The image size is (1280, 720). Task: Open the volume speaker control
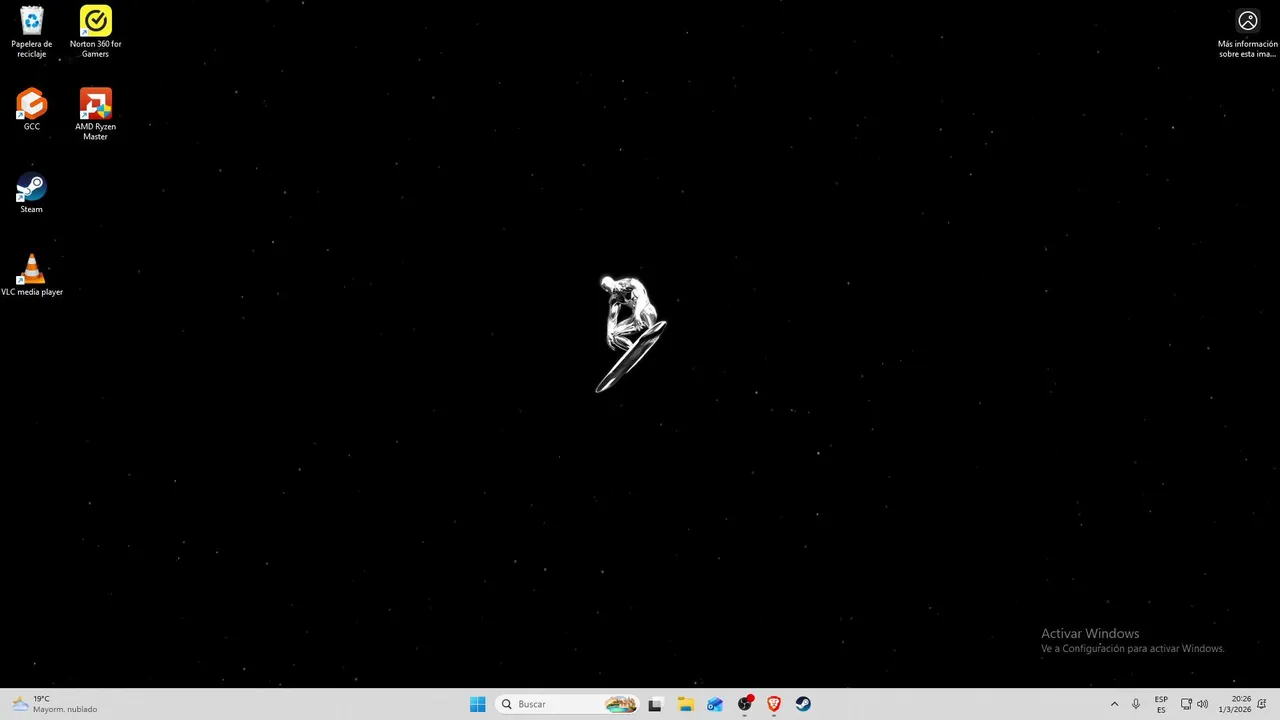1202,704
